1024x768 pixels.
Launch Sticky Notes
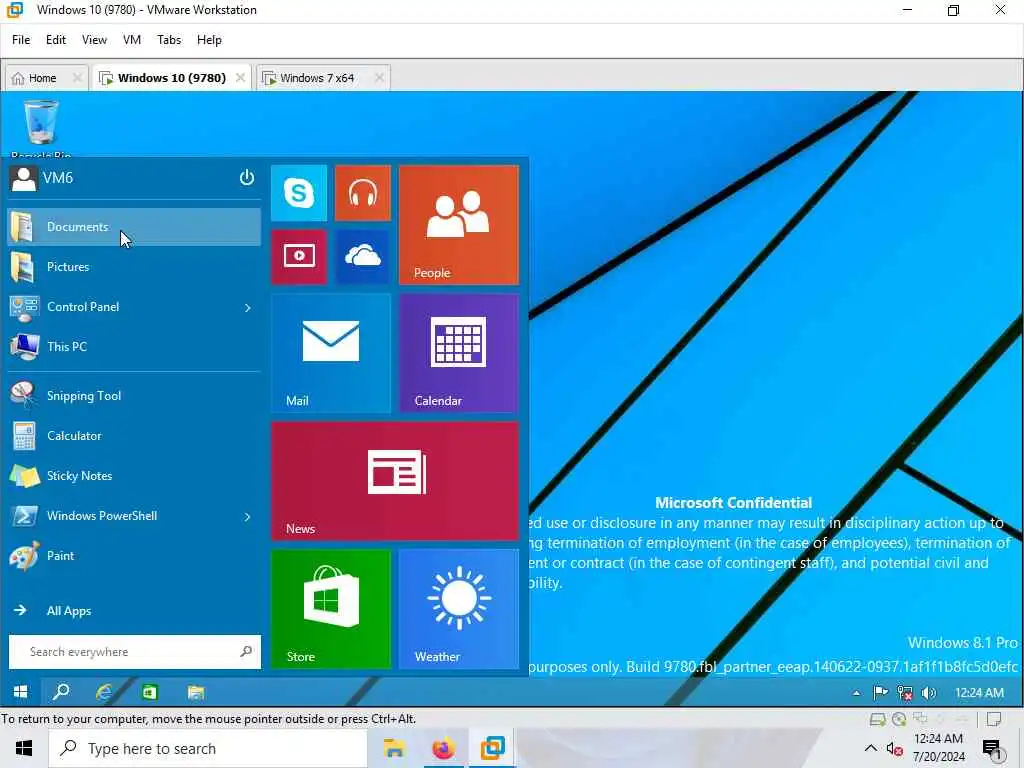134,475
